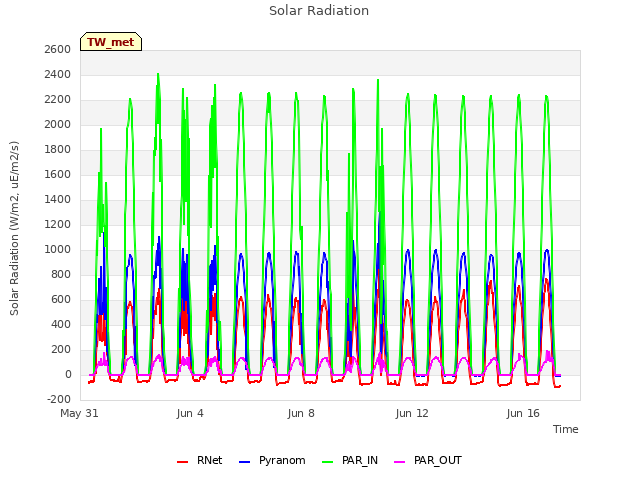Screen dimensions: 640x480
Task: Click the 1000 y-axis value
Action: [x=58, y=249]
